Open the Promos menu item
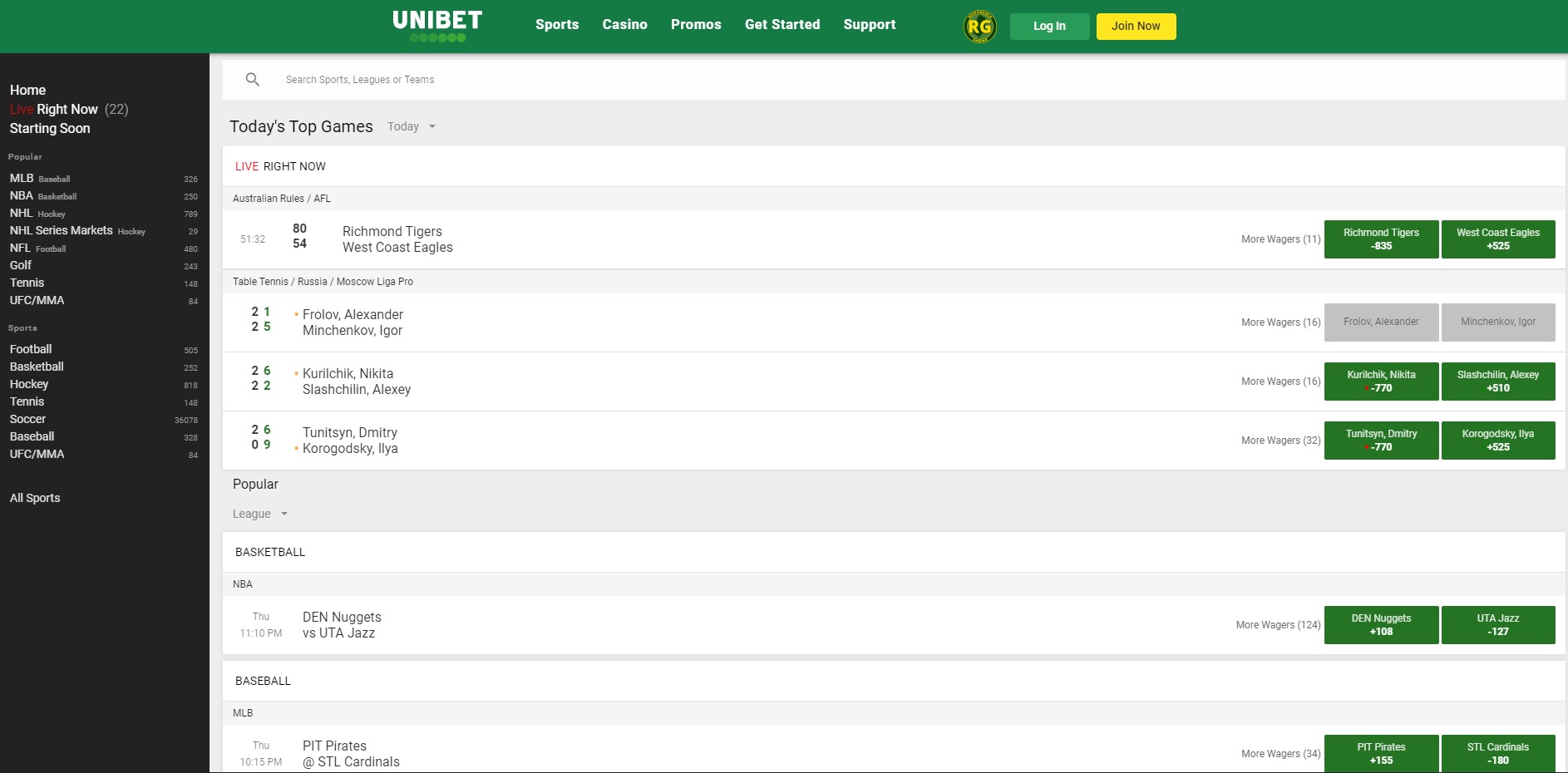The height and width of the screenshot is (773, 1568). 696,25
